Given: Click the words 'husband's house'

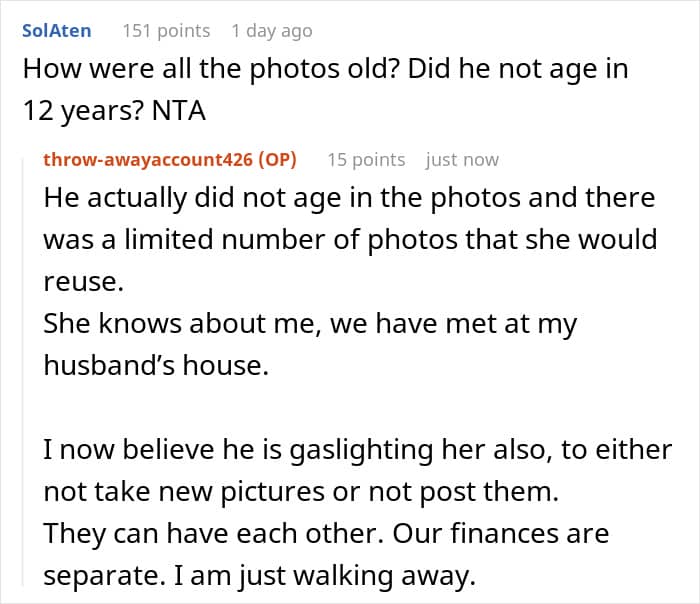Looking at the screenshot, I should [156, 366].
